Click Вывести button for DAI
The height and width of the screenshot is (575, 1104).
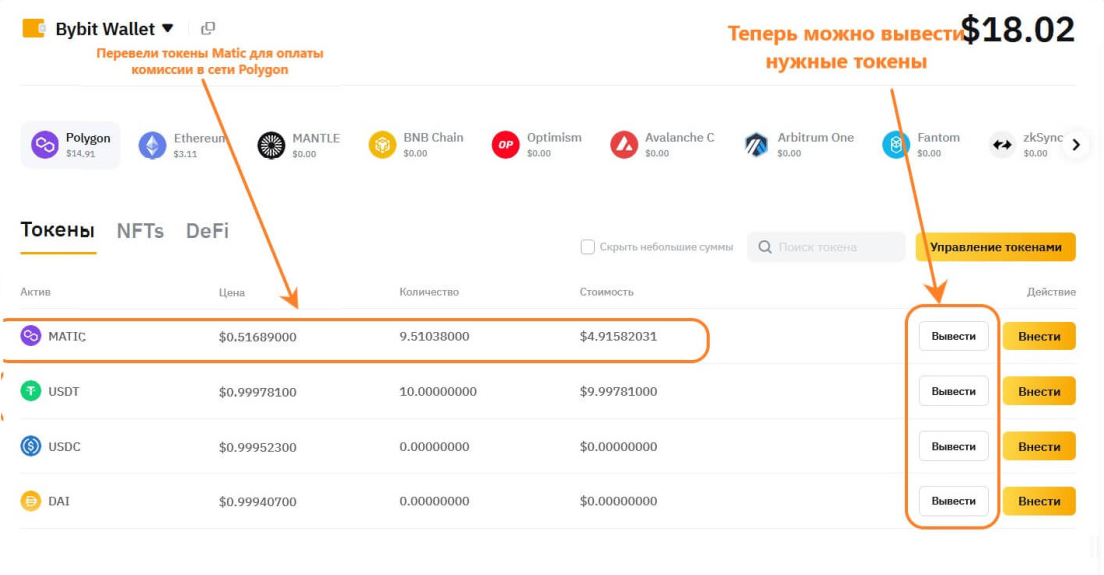coord(953,500)
